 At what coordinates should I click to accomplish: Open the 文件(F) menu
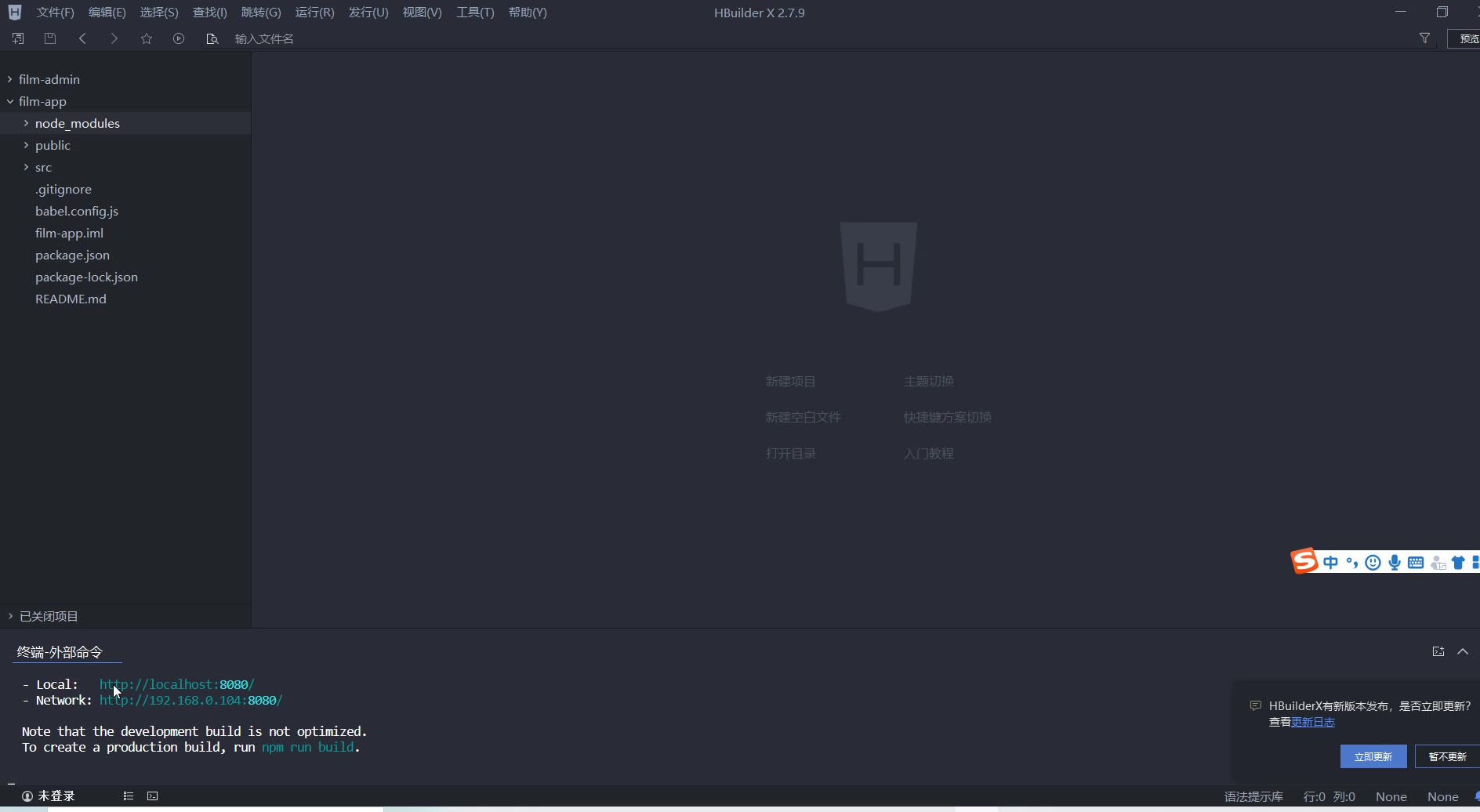55,13
